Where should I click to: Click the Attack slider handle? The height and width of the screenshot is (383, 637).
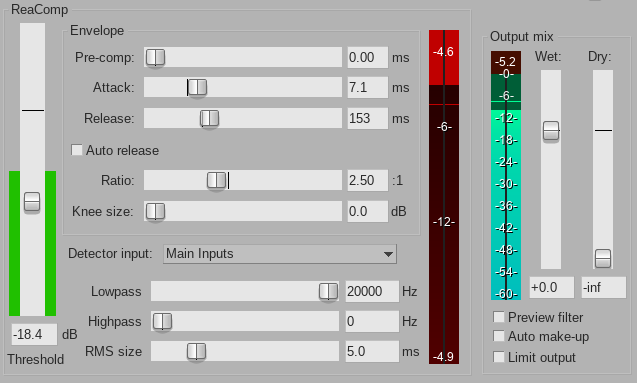(198, 87)
